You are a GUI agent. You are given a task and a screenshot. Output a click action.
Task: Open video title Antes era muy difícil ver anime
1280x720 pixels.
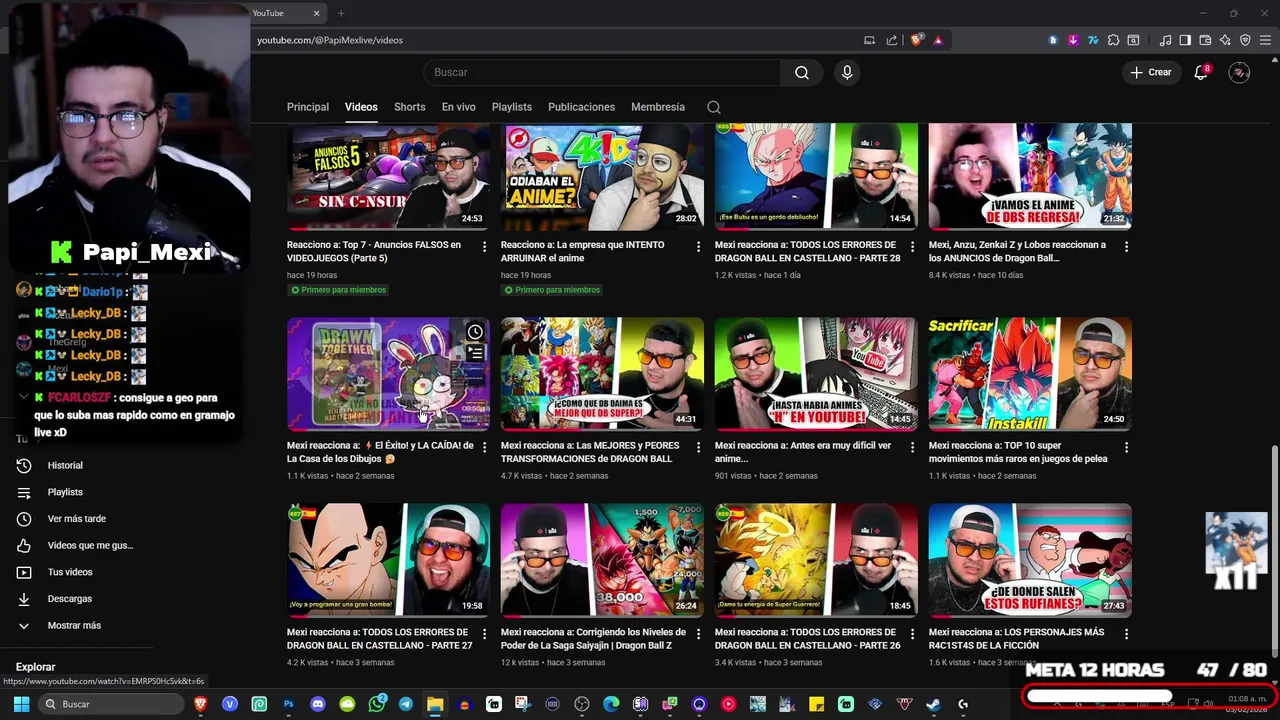point(803,452)
